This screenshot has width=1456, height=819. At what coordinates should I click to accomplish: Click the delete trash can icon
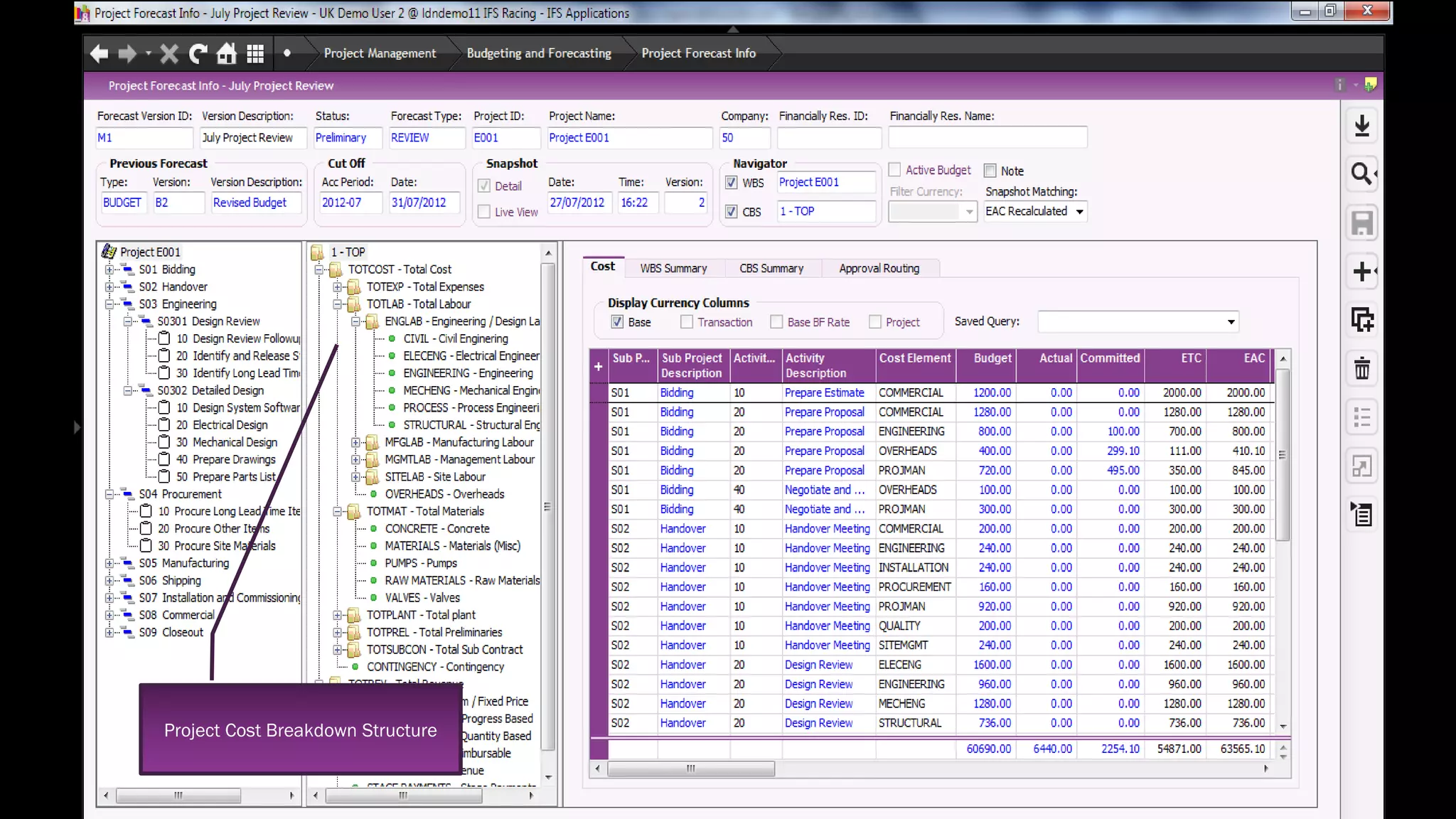[1361, 369]
